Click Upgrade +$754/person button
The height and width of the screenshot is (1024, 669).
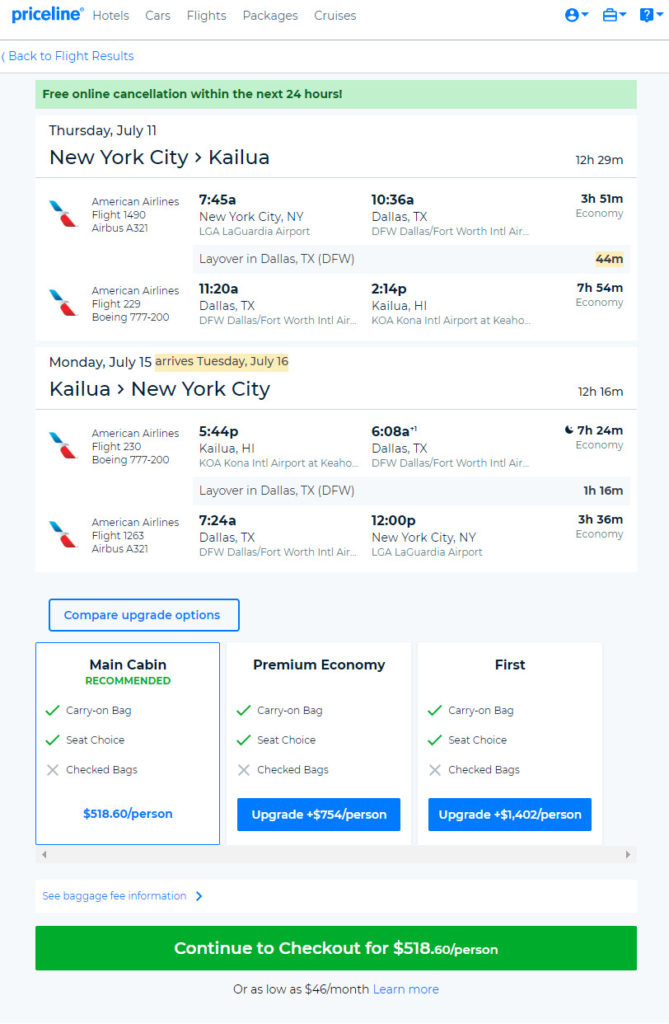tap(319, 814)
